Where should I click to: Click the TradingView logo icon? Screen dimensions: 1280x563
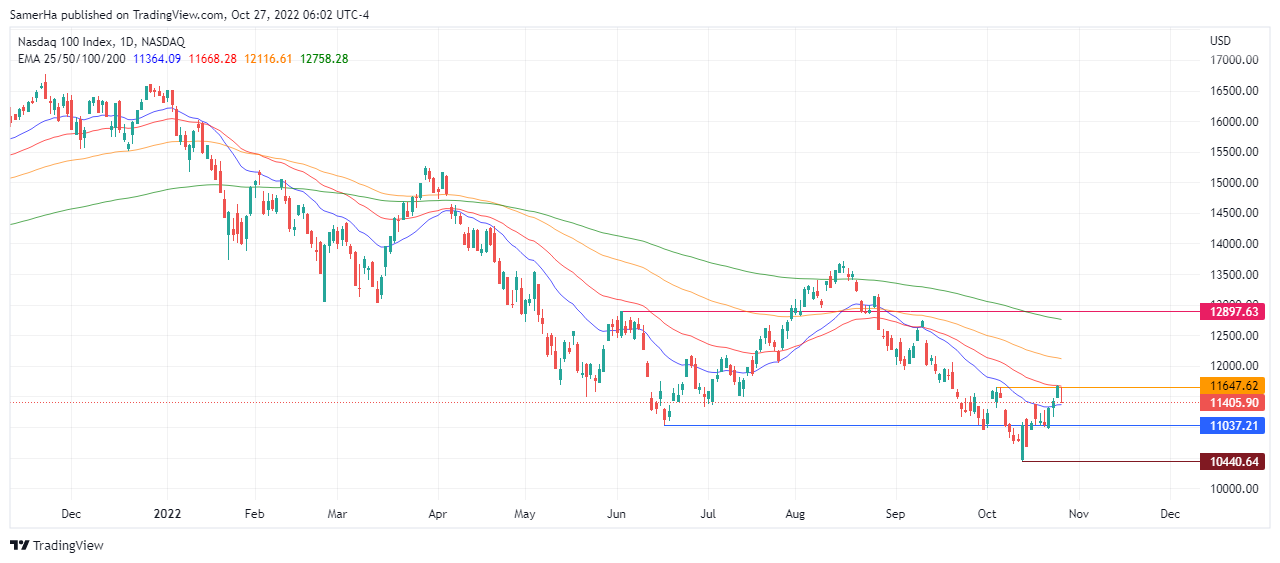pos(20,545)
